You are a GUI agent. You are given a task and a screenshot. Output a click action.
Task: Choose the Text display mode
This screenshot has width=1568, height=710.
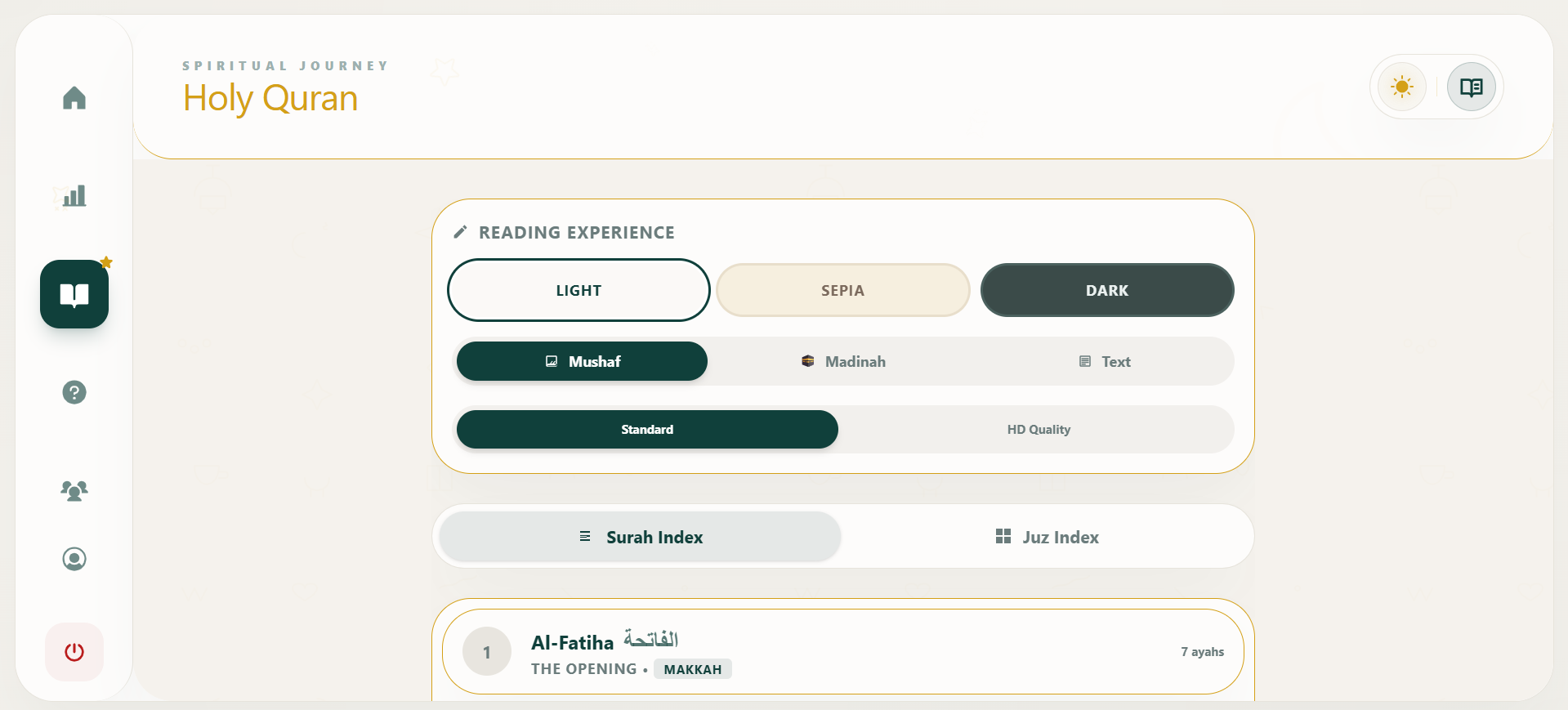tap(1106, 361)
